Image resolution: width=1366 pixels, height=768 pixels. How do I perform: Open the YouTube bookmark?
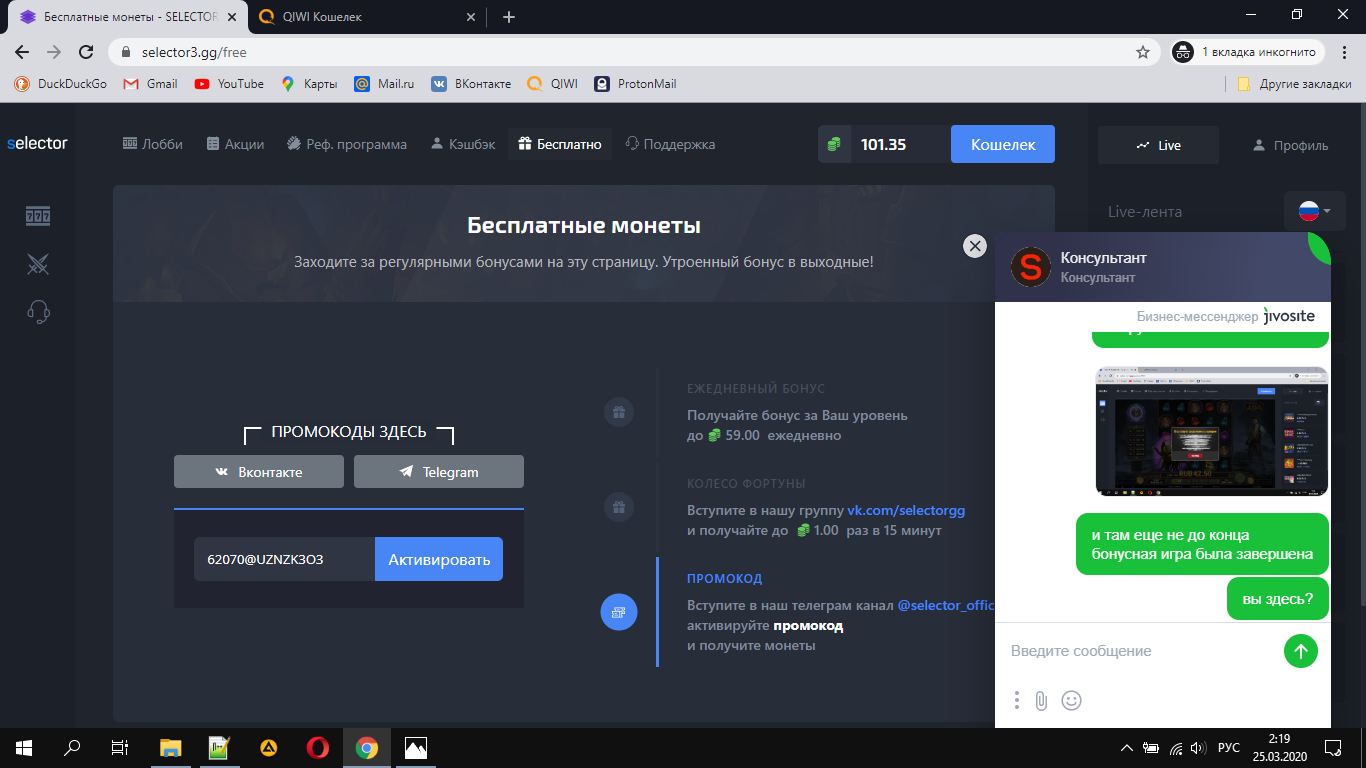coord(229,84)
